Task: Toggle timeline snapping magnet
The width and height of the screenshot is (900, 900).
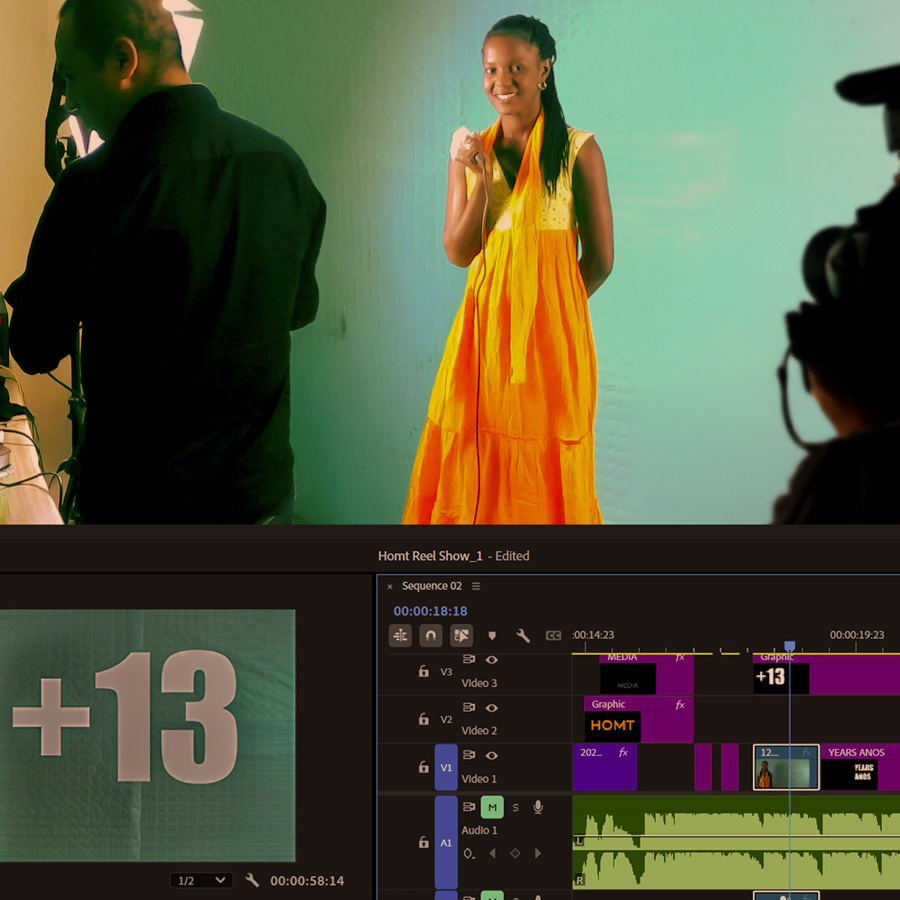Action: 430,635
